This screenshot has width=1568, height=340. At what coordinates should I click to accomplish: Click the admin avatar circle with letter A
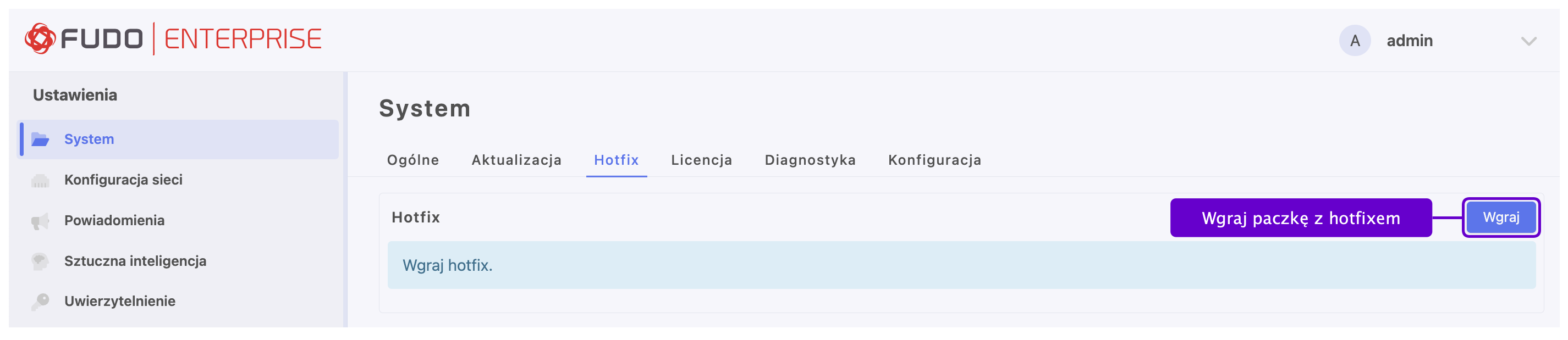point(1355,41)
